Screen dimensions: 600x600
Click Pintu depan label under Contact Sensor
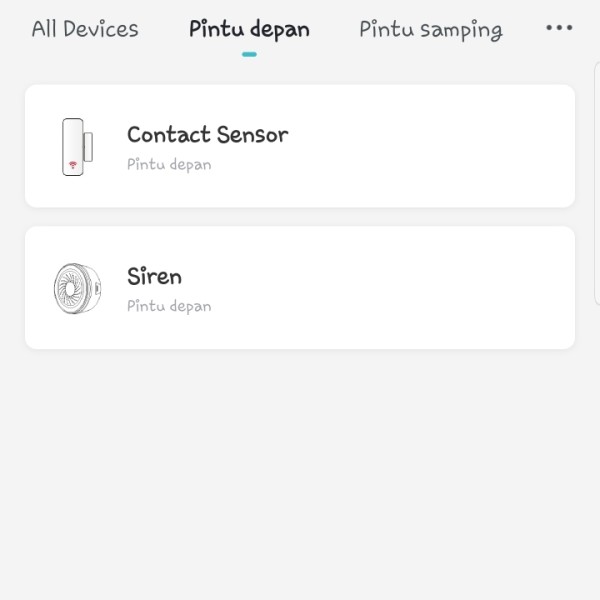tap(169, 165)
